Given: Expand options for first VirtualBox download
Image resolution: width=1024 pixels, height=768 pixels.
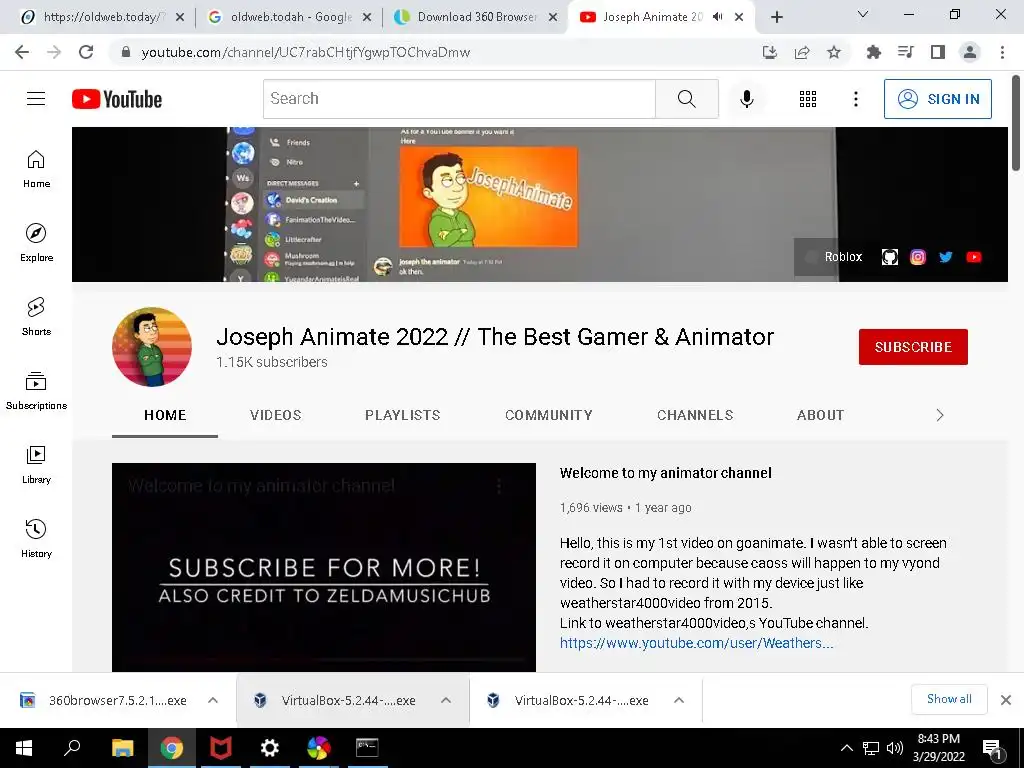Looking at the screenshot, I should [x=446, y=700].
